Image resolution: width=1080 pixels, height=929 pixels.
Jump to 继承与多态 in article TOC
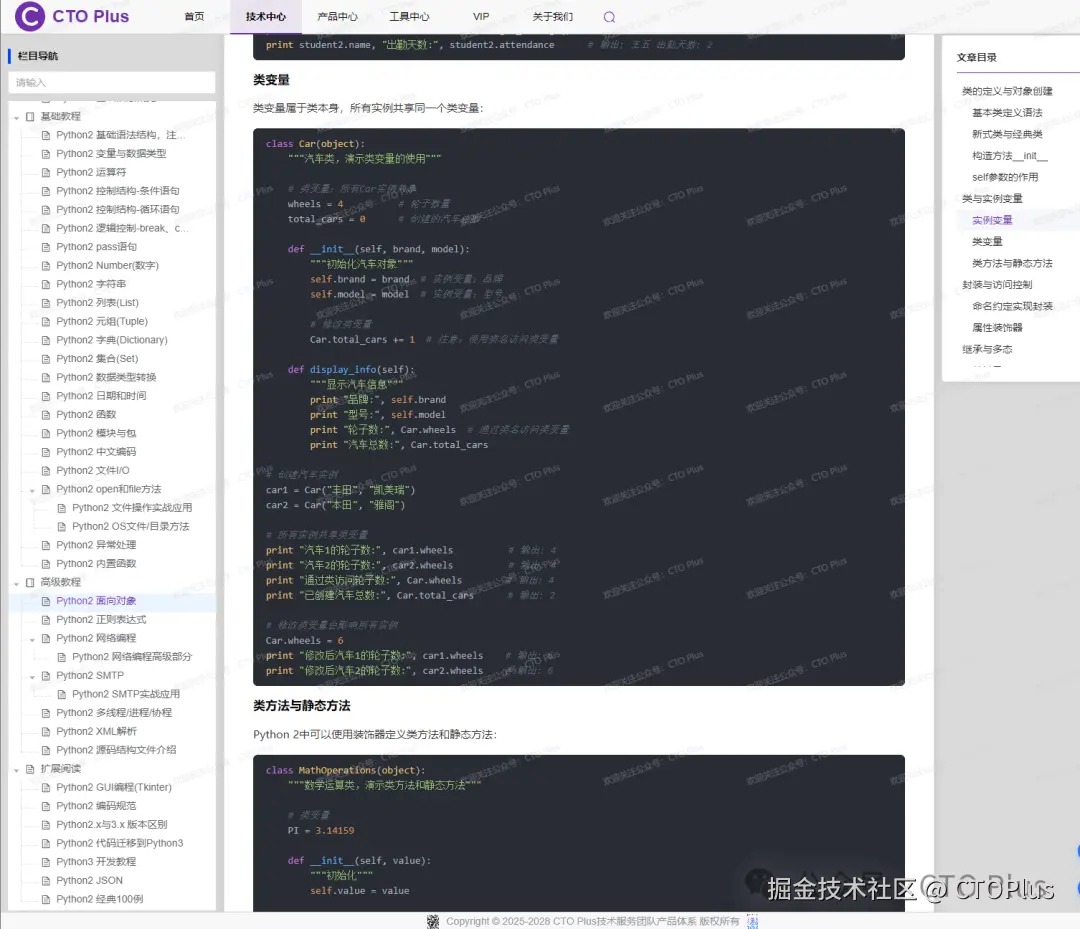click(987, 349)
